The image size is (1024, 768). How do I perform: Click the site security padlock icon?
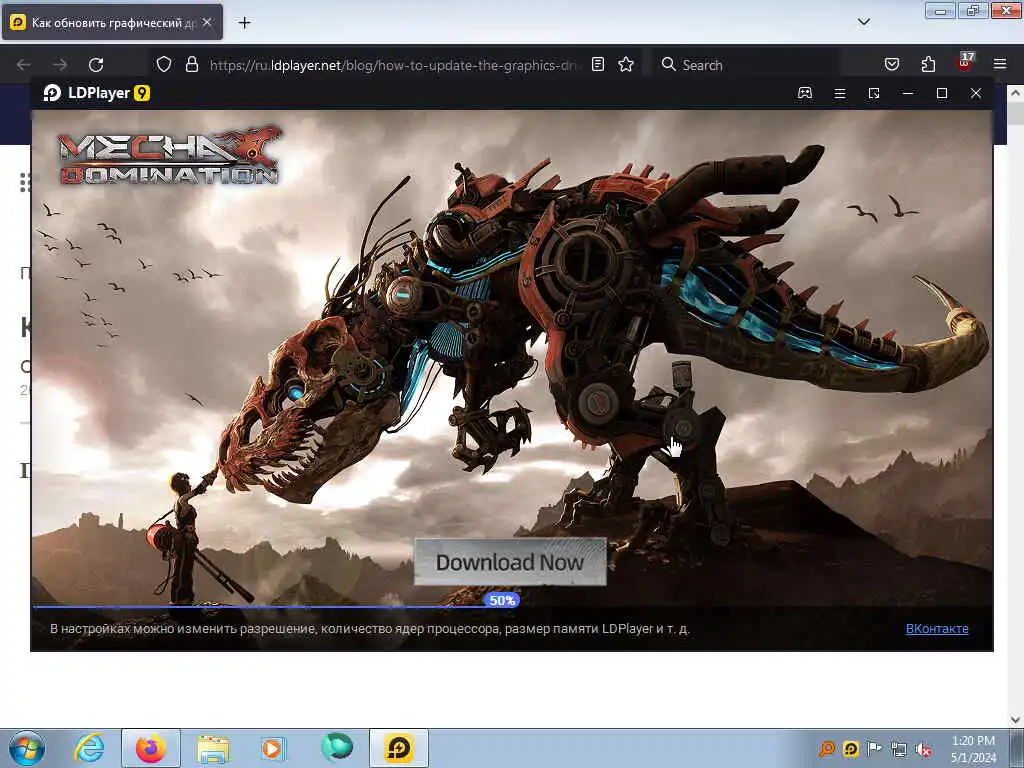(x=191, y=64)
